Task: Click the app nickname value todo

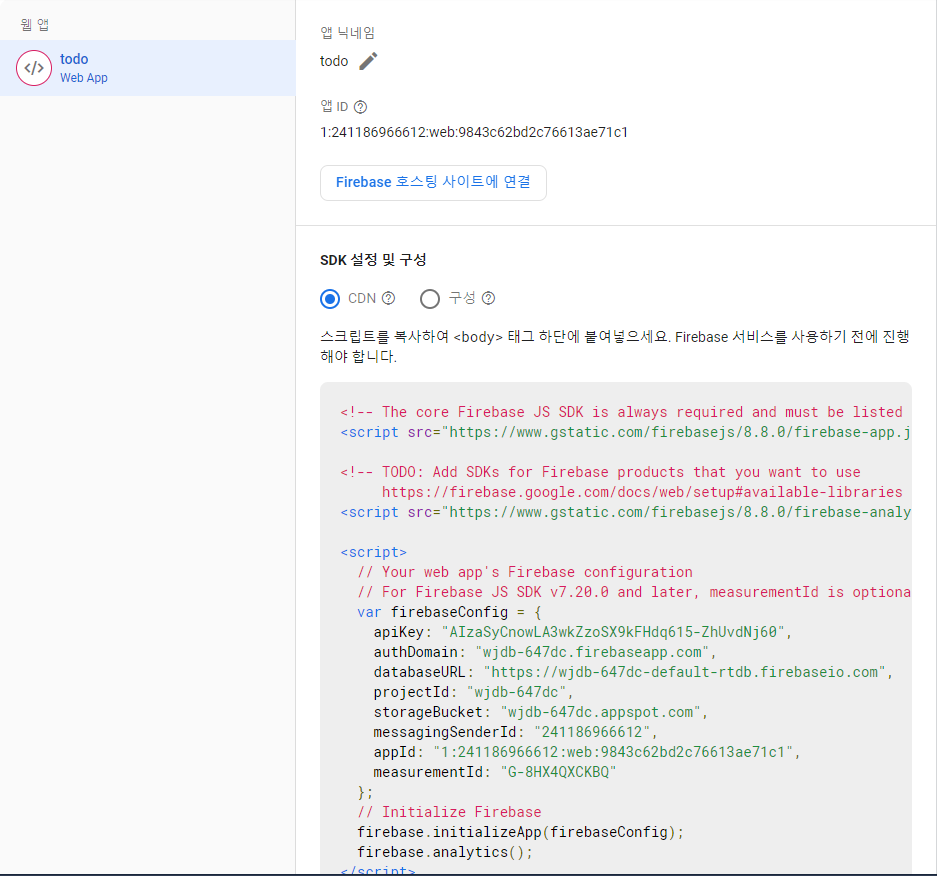Action: coord(334,61)
